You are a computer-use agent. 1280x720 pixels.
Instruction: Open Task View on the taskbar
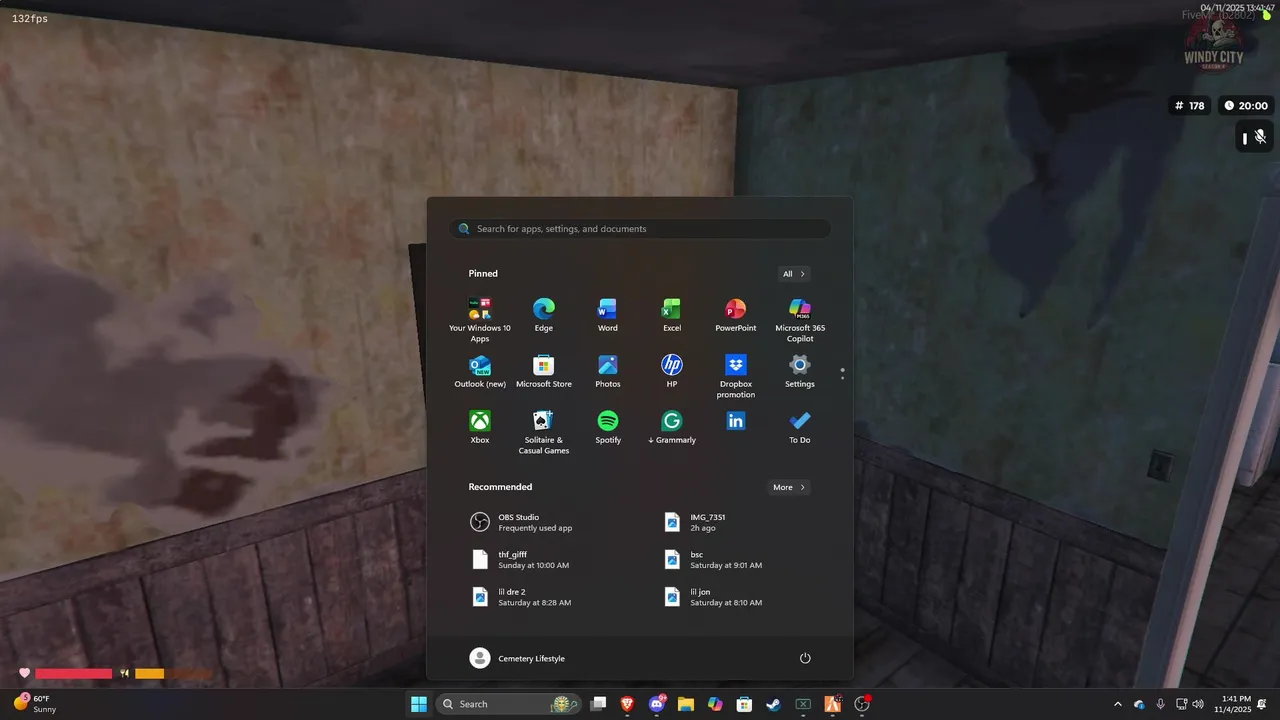pyautogui.click(x=598, y=704)
